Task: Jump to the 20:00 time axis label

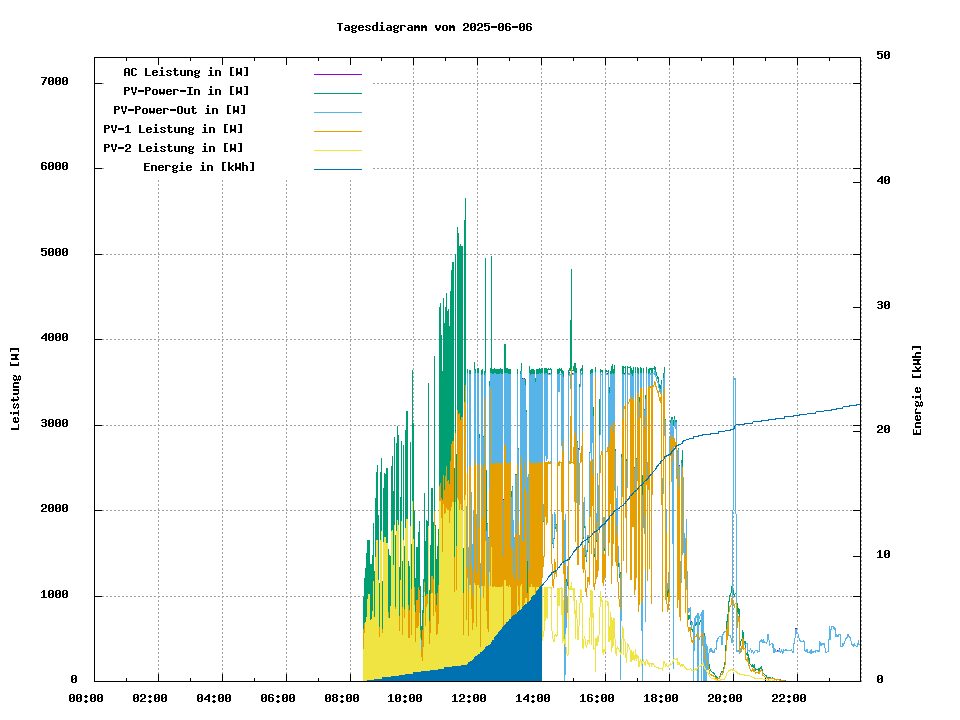Action: point(725,698)
